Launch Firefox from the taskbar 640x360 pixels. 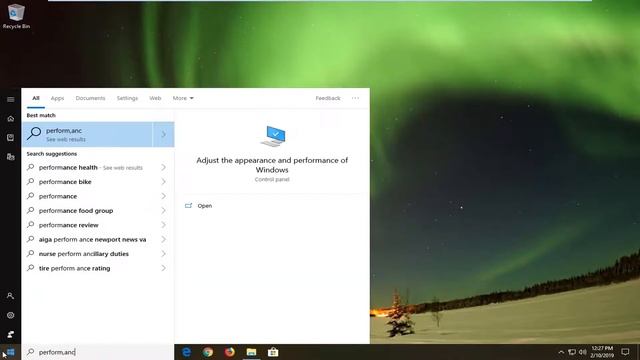[230, 352]
